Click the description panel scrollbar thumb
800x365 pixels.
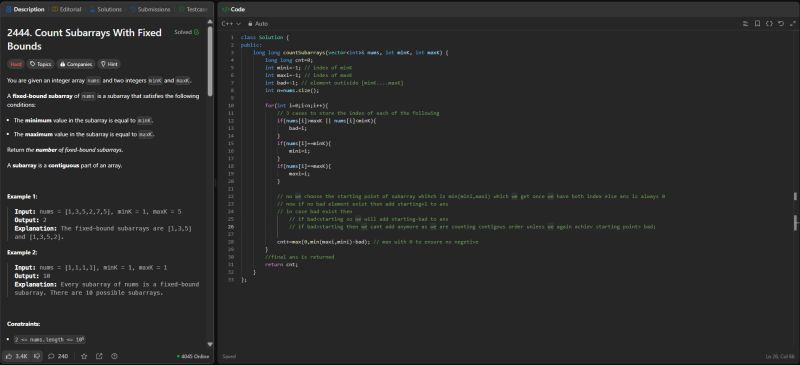point(210,60)
